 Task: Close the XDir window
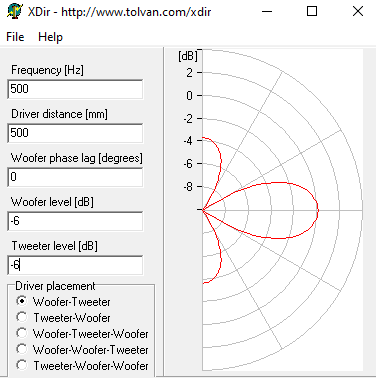358,11
